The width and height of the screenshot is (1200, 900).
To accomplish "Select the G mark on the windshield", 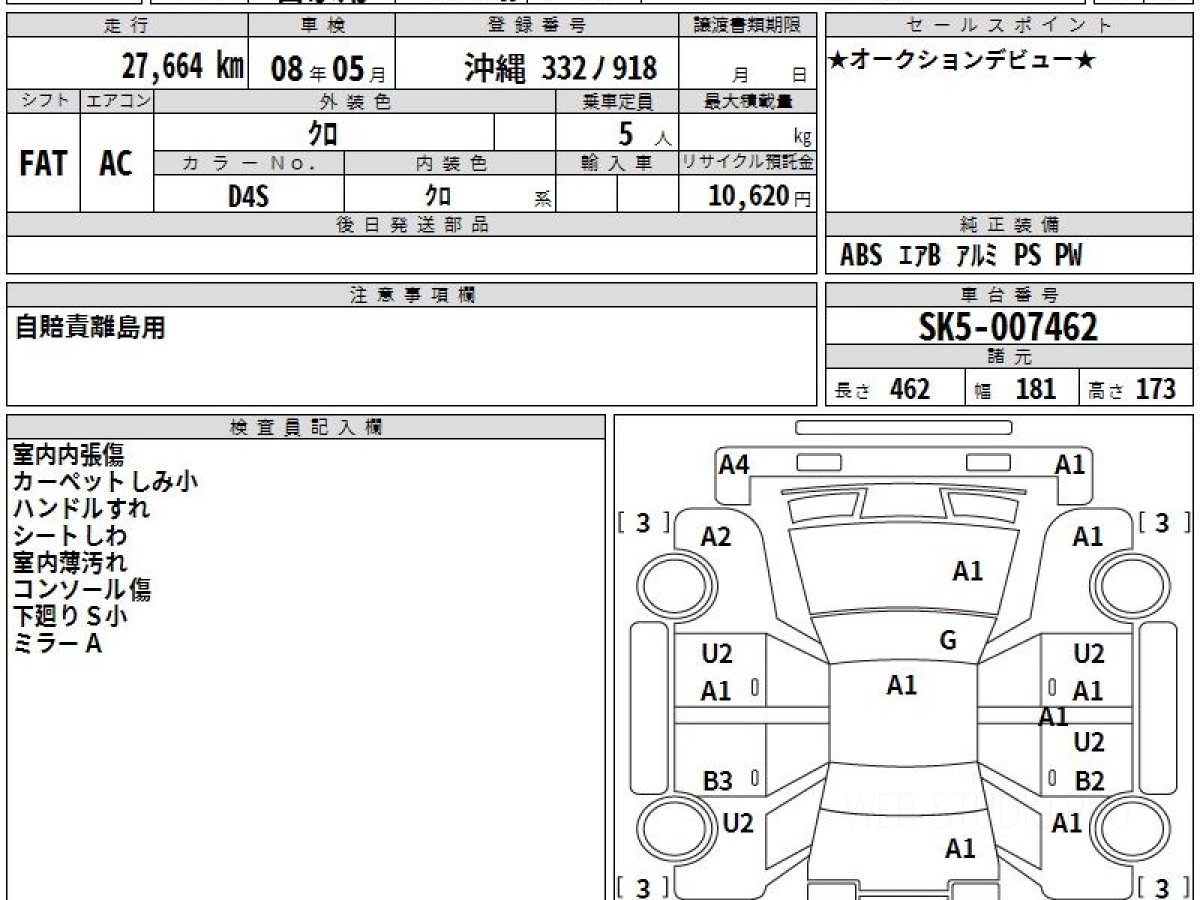I will coord(947,641).
